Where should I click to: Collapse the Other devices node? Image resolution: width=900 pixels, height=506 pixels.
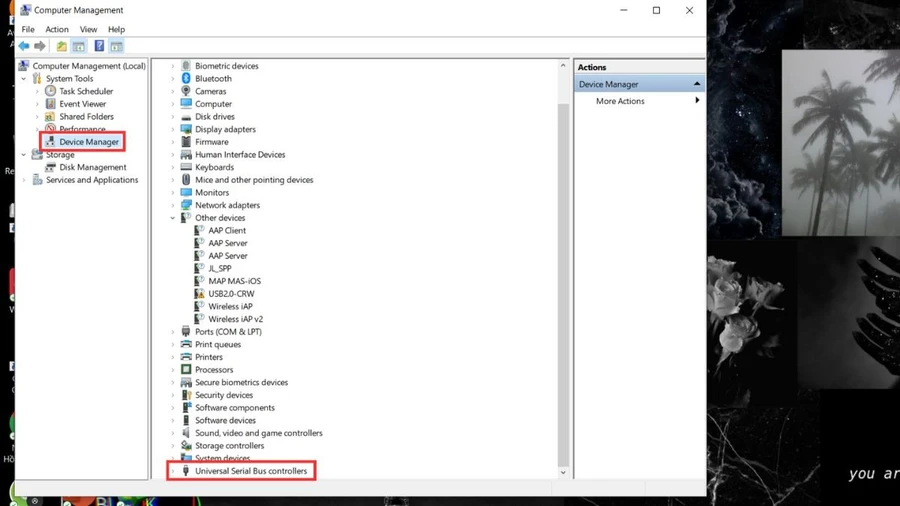173,218
